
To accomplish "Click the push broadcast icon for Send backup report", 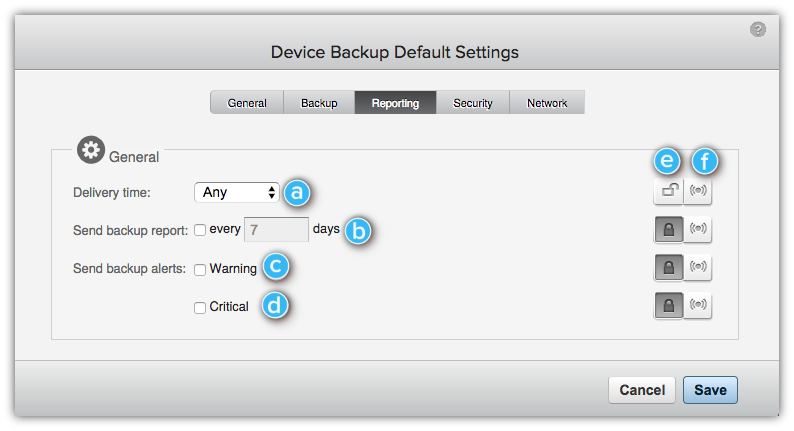I will [698, 229].
